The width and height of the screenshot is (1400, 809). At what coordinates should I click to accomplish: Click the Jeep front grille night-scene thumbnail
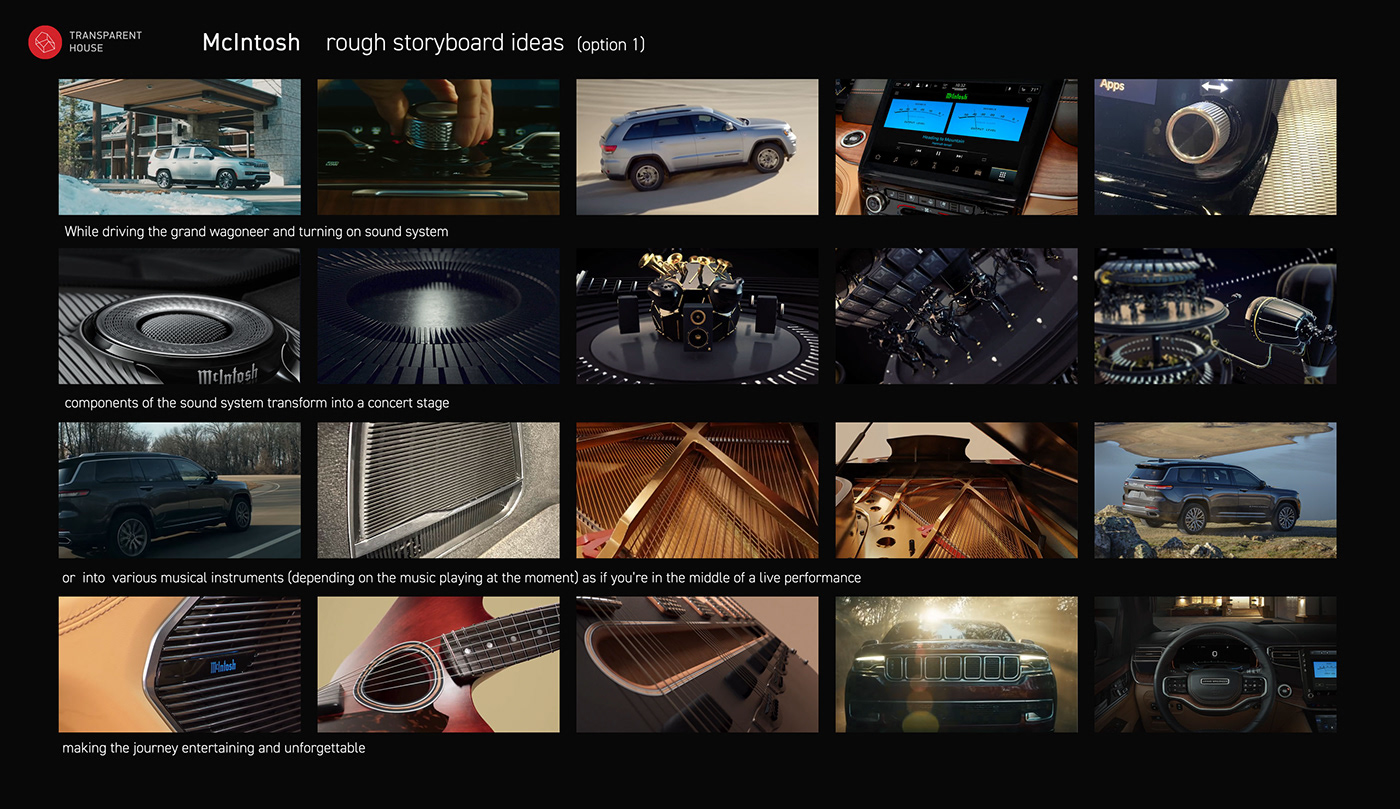956,664
